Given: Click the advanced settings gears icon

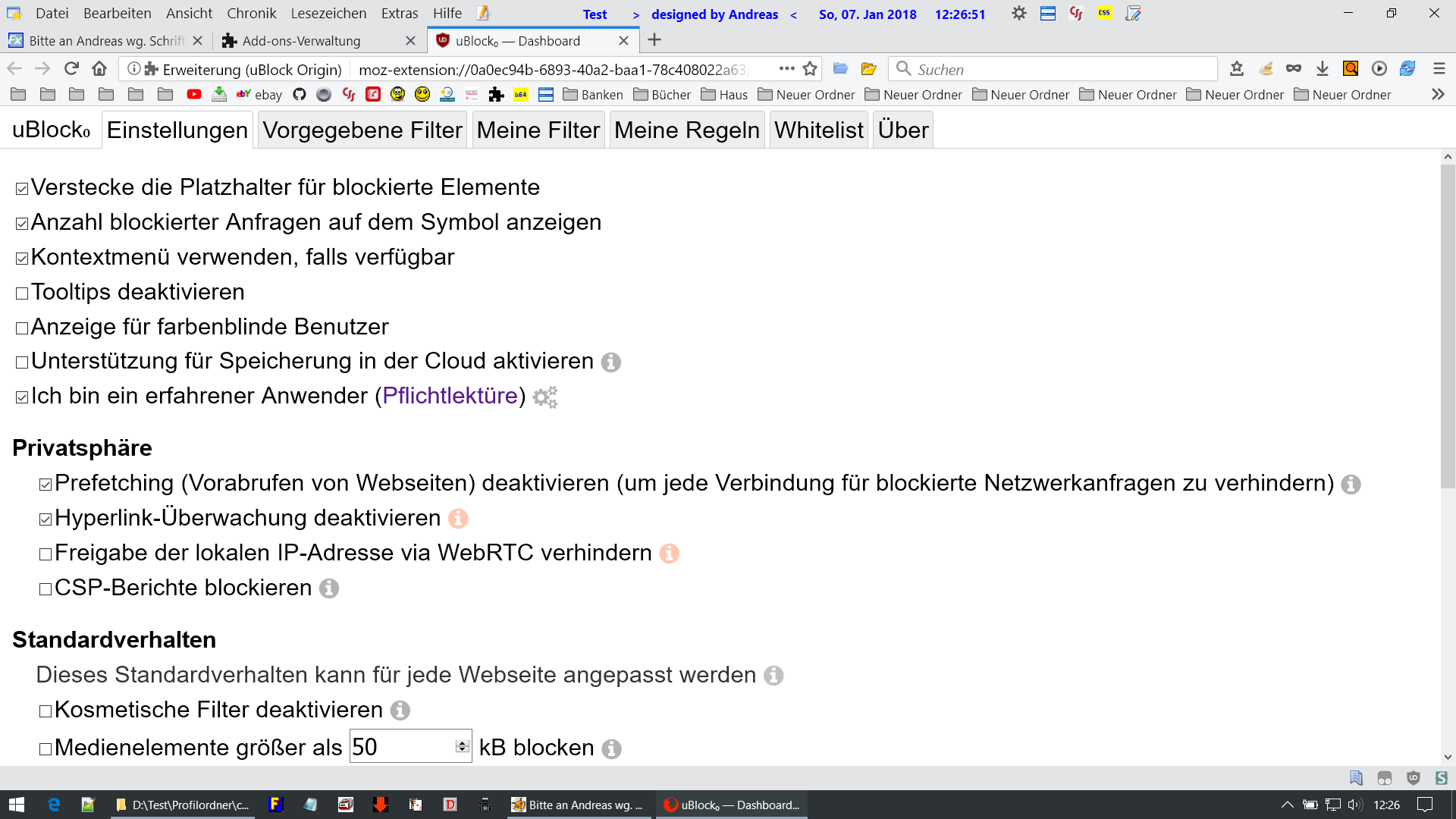Looking at the screenshot, I should pos(545,397).
